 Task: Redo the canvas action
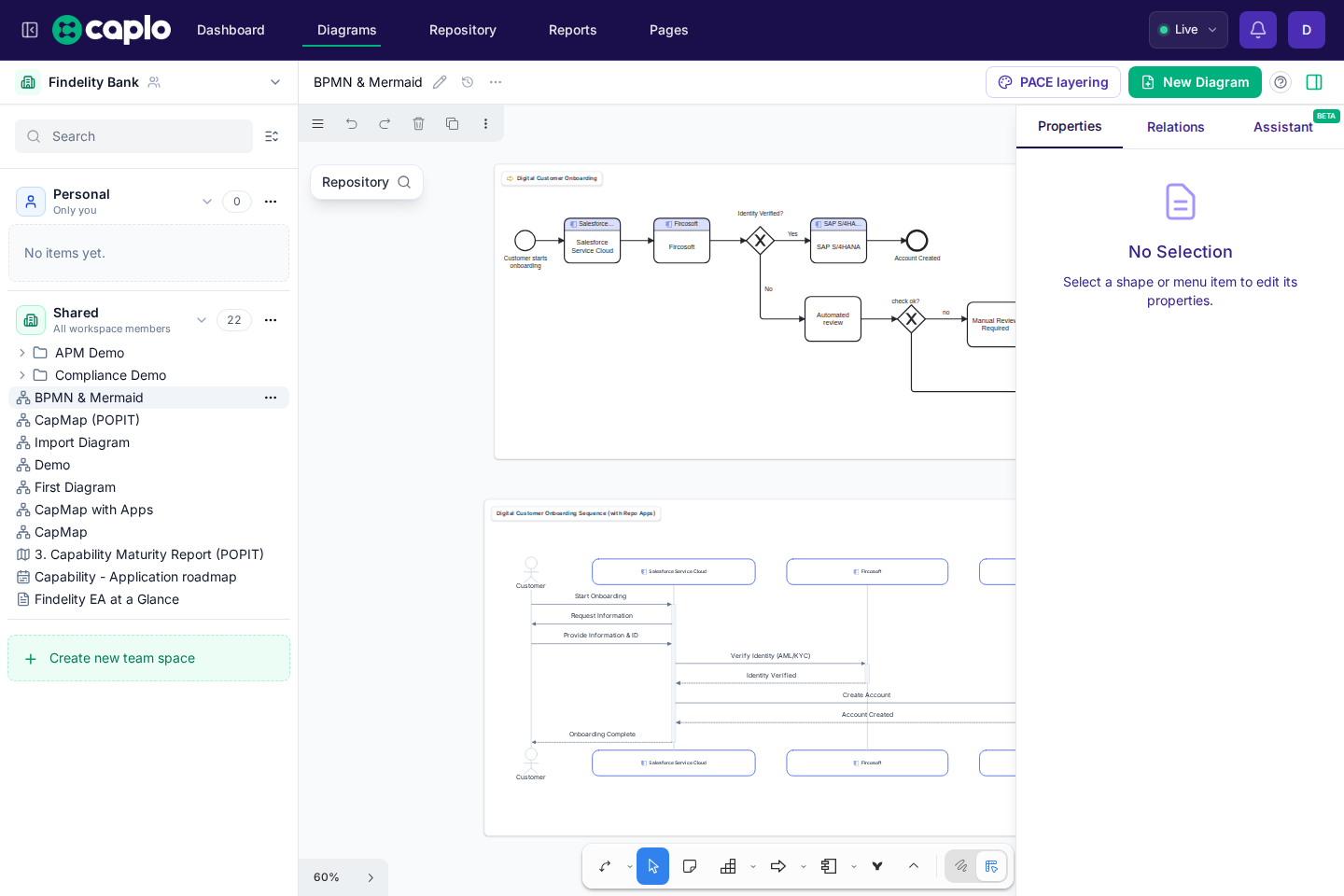coord(385,123)
